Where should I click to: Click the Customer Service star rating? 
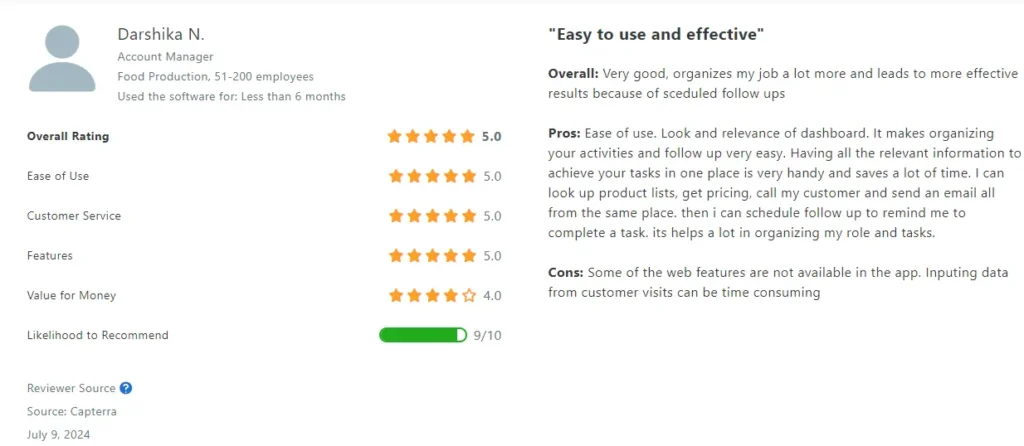[x=431, y=216]
